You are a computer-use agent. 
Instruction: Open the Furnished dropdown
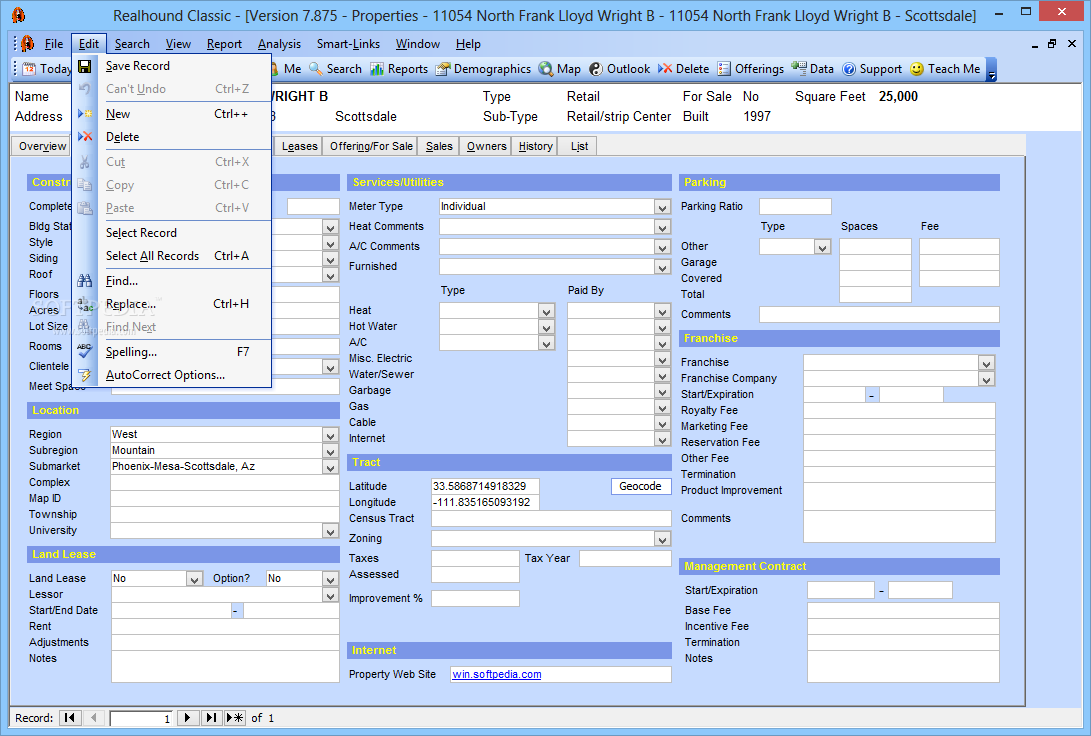662,267
